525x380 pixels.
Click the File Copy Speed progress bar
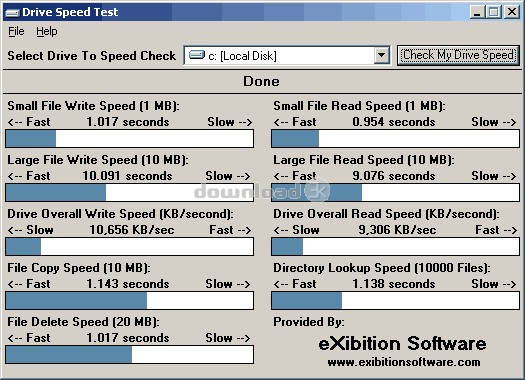130,300
